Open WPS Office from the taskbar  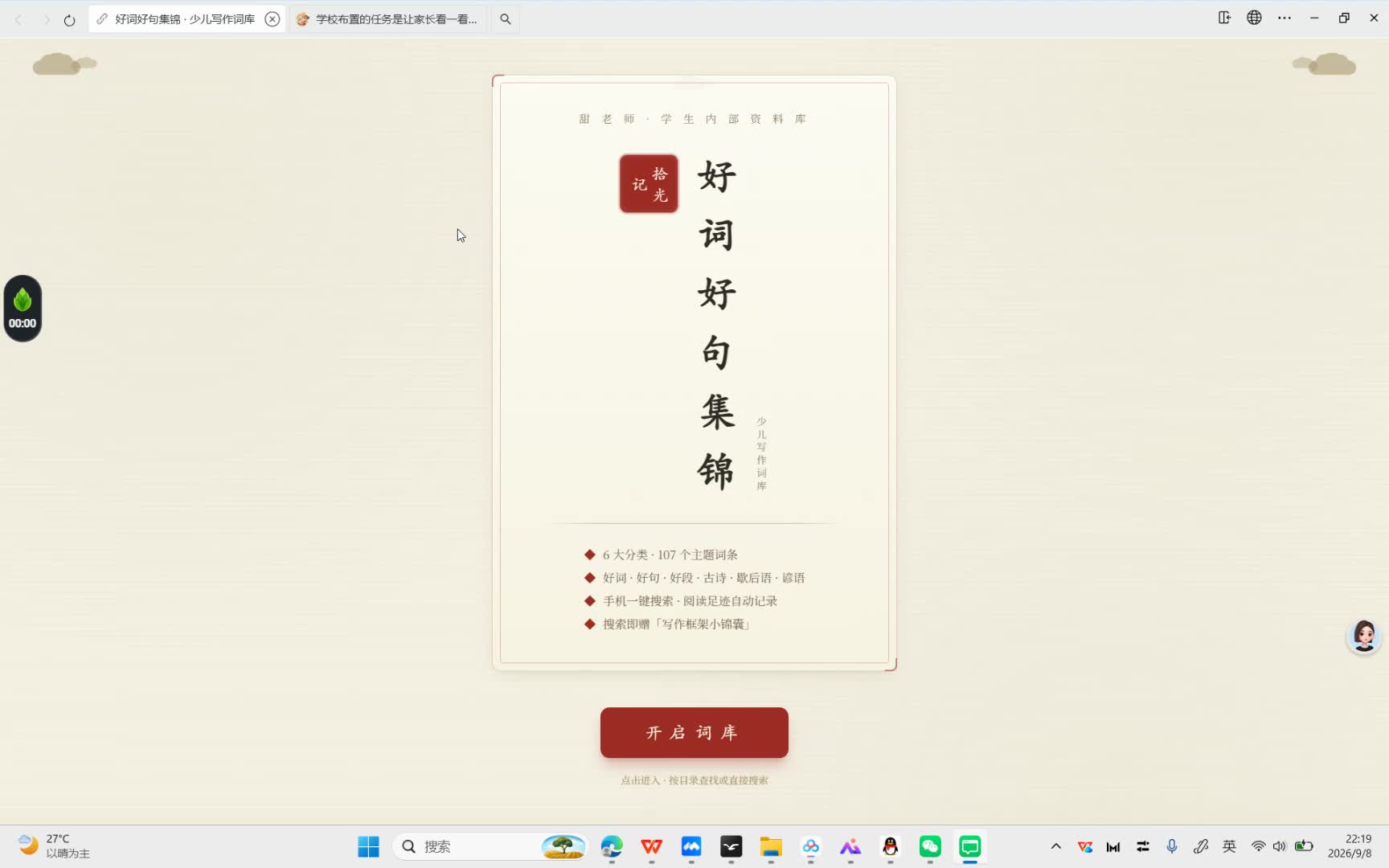coord(652,846)
